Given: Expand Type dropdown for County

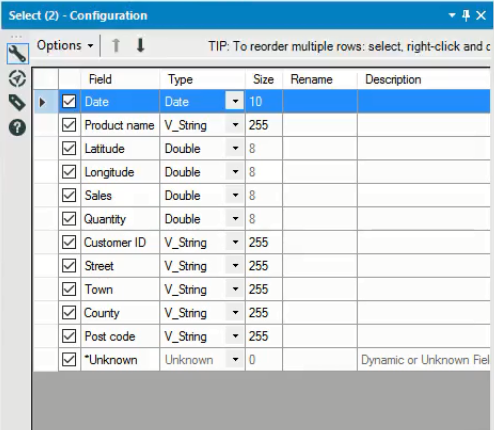Looking at the screenshot, I should (x=235, y=313).
